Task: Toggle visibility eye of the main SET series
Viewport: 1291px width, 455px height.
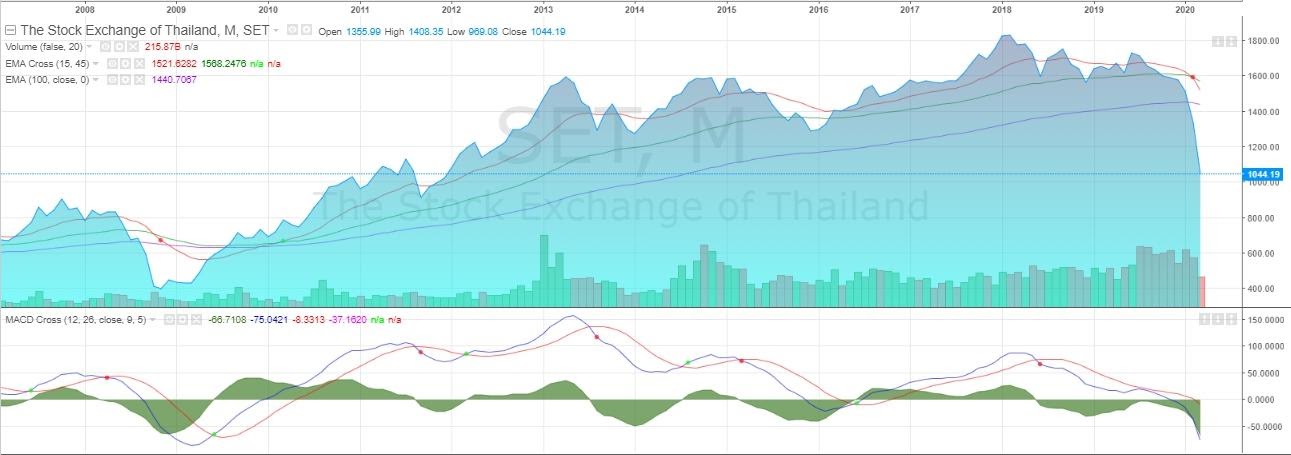Action: tap(291, 30)
